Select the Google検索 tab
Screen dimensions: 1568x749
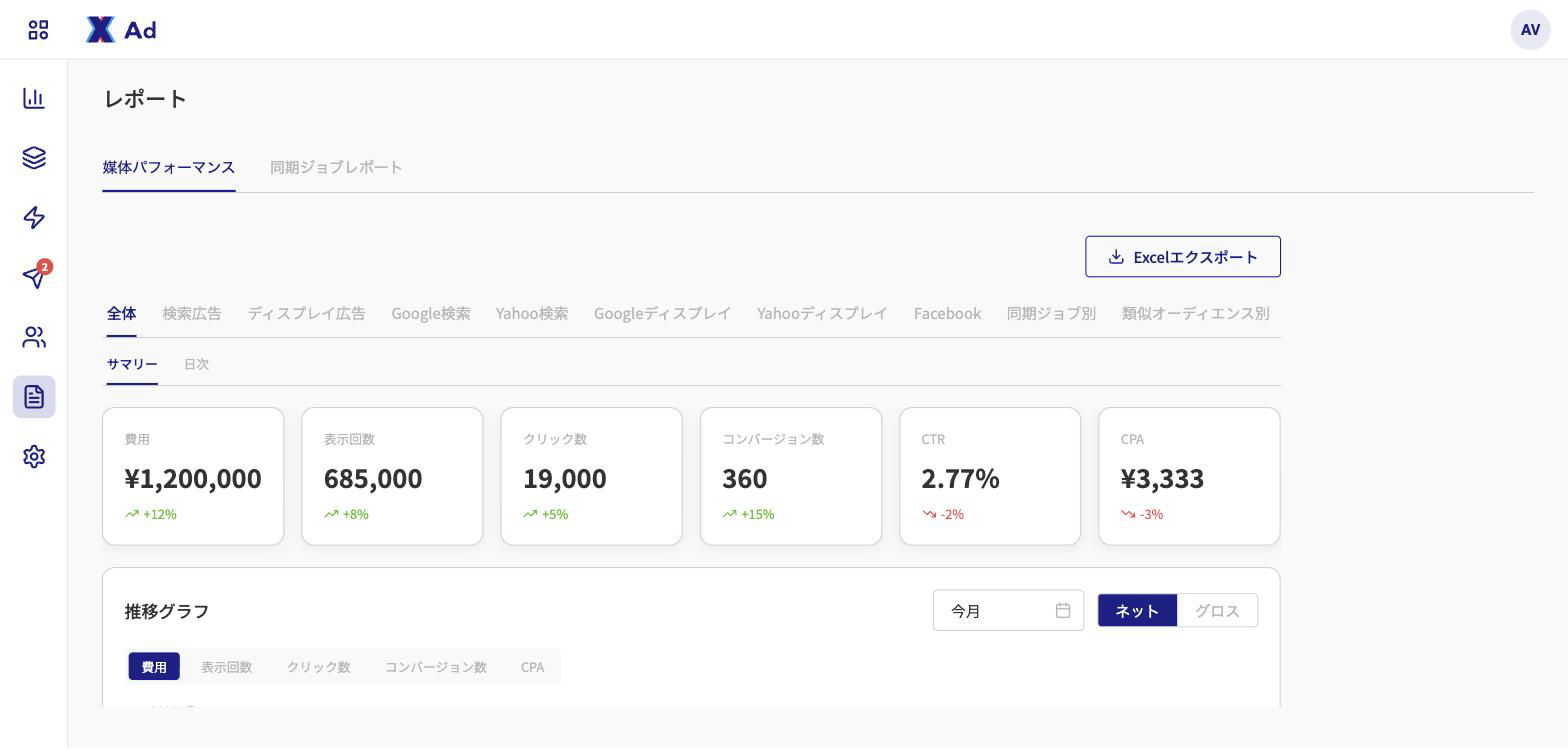(x=431, y=313)
